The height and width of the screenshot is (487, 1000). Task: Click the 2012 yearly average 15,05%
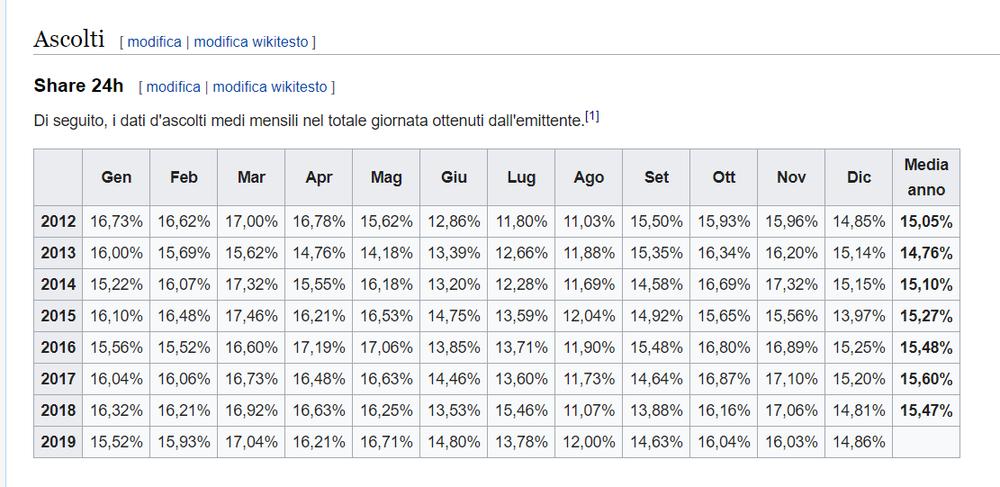[x=925, y=221]
